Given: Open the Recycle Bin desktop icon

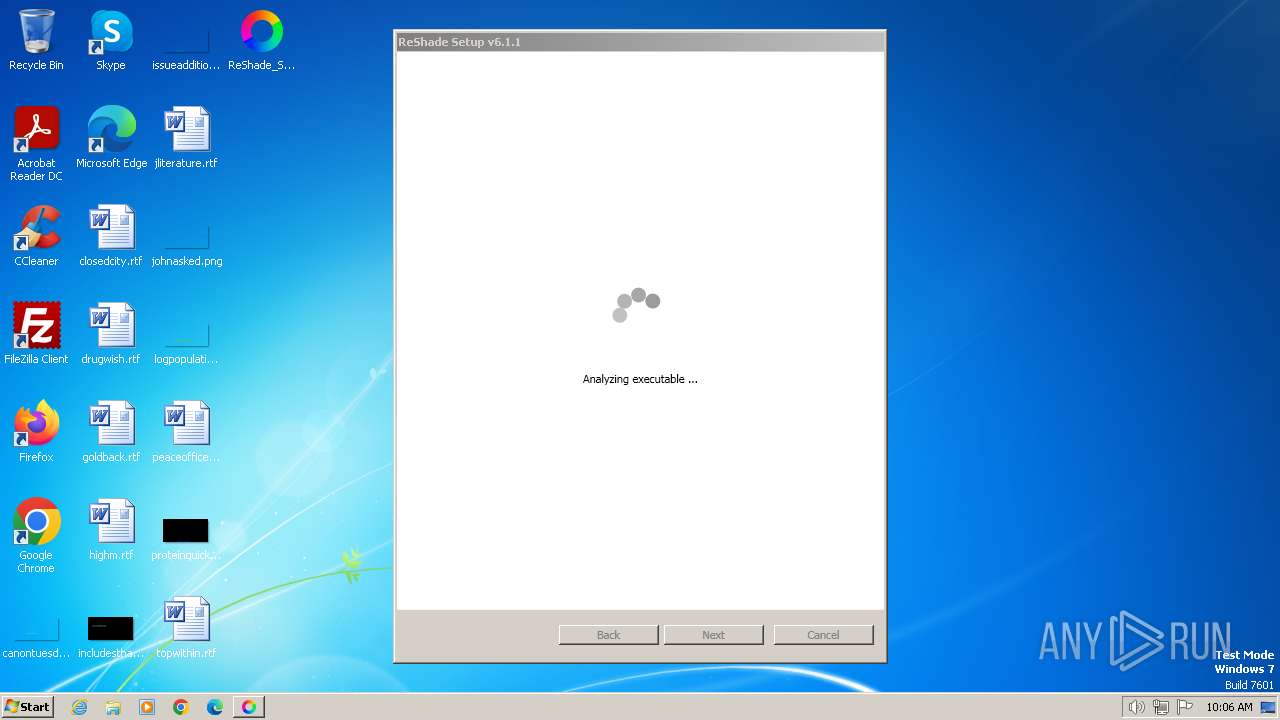Looking at the screenshot, I should click(x=36, y=40).
